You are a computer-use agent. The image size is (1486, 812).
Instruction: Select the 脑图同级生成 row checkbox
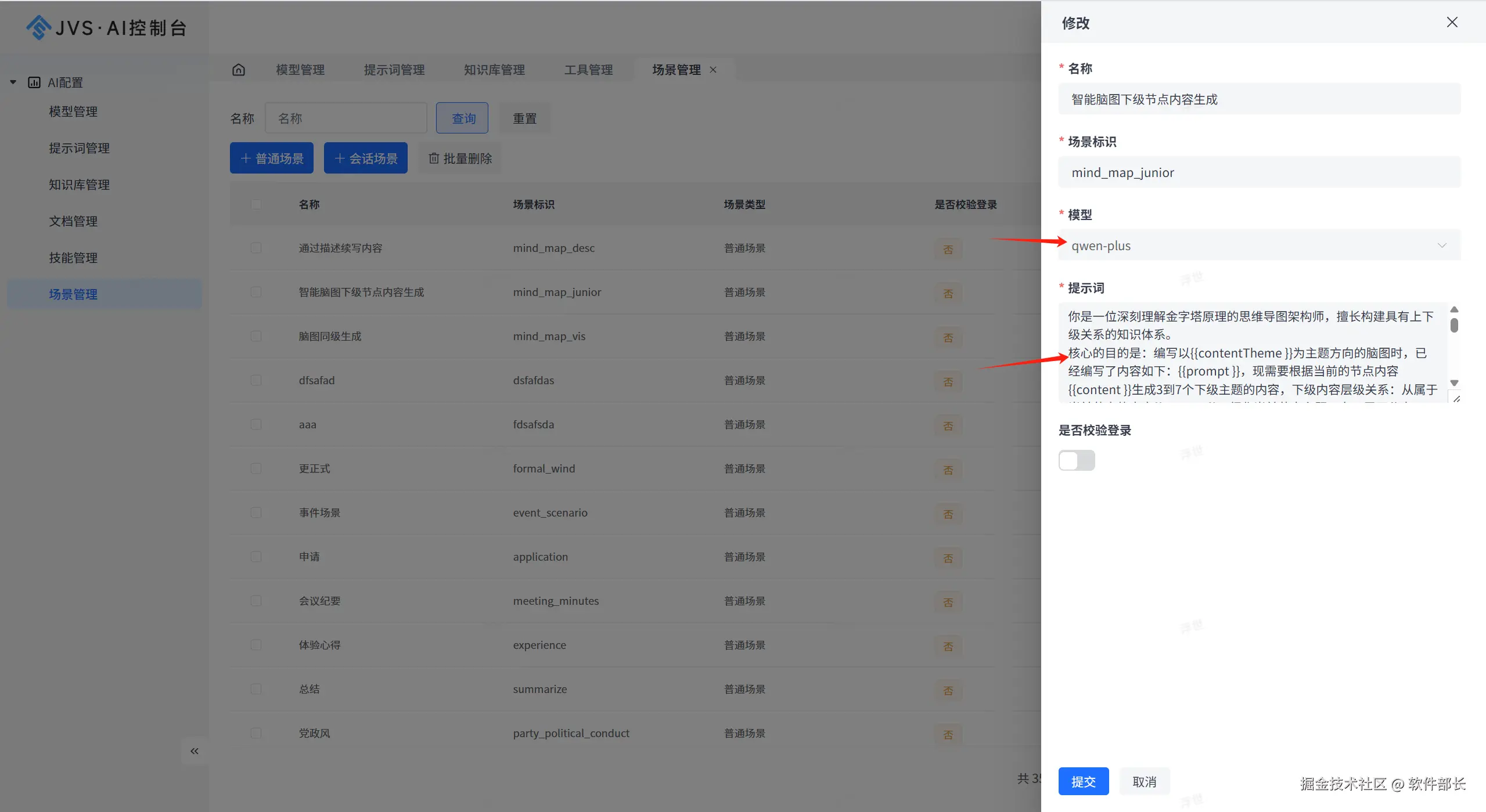[256, 336]
